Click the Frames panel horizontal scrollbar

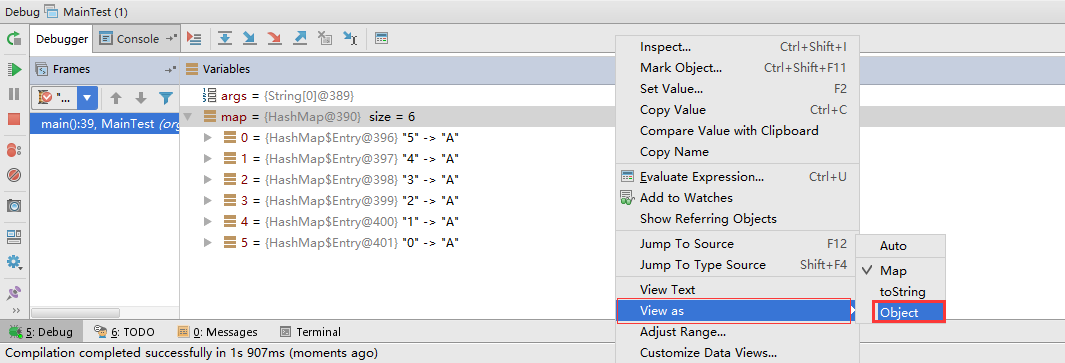tap(76, 313)
